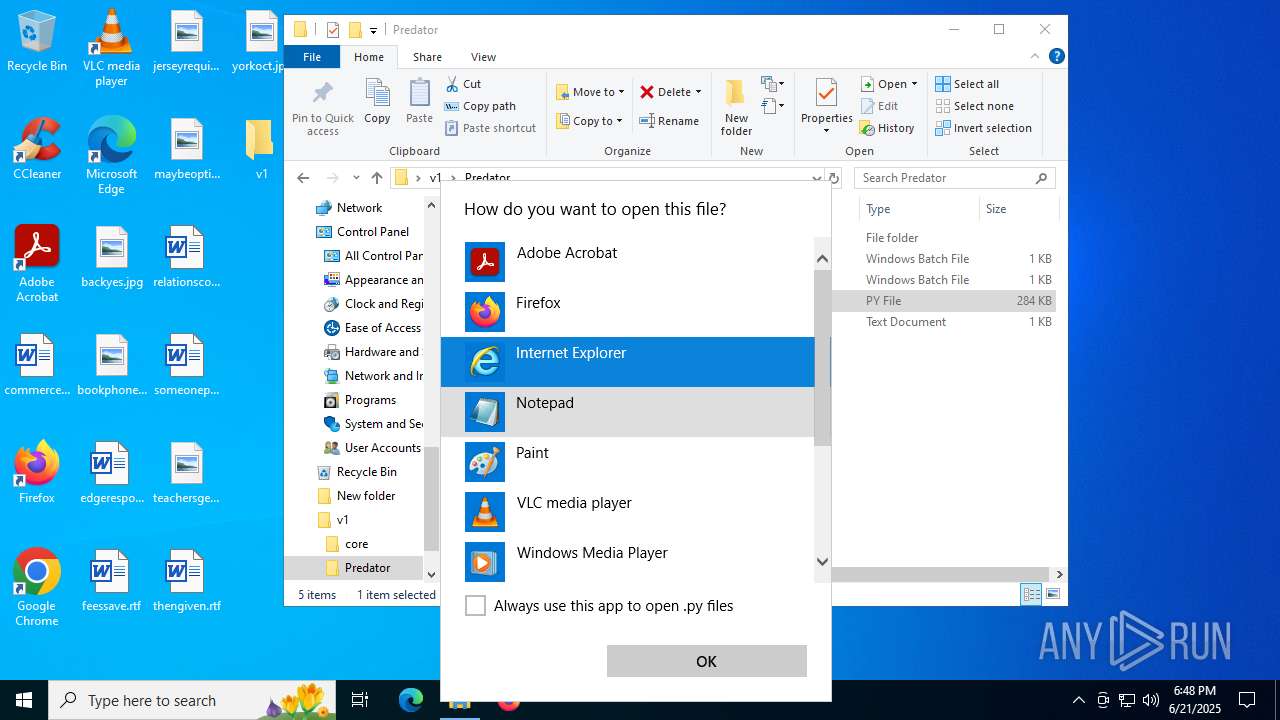Click the Up one level arrow
The width and height of the screenshot is (1280, 720).
tap(376, 178)
